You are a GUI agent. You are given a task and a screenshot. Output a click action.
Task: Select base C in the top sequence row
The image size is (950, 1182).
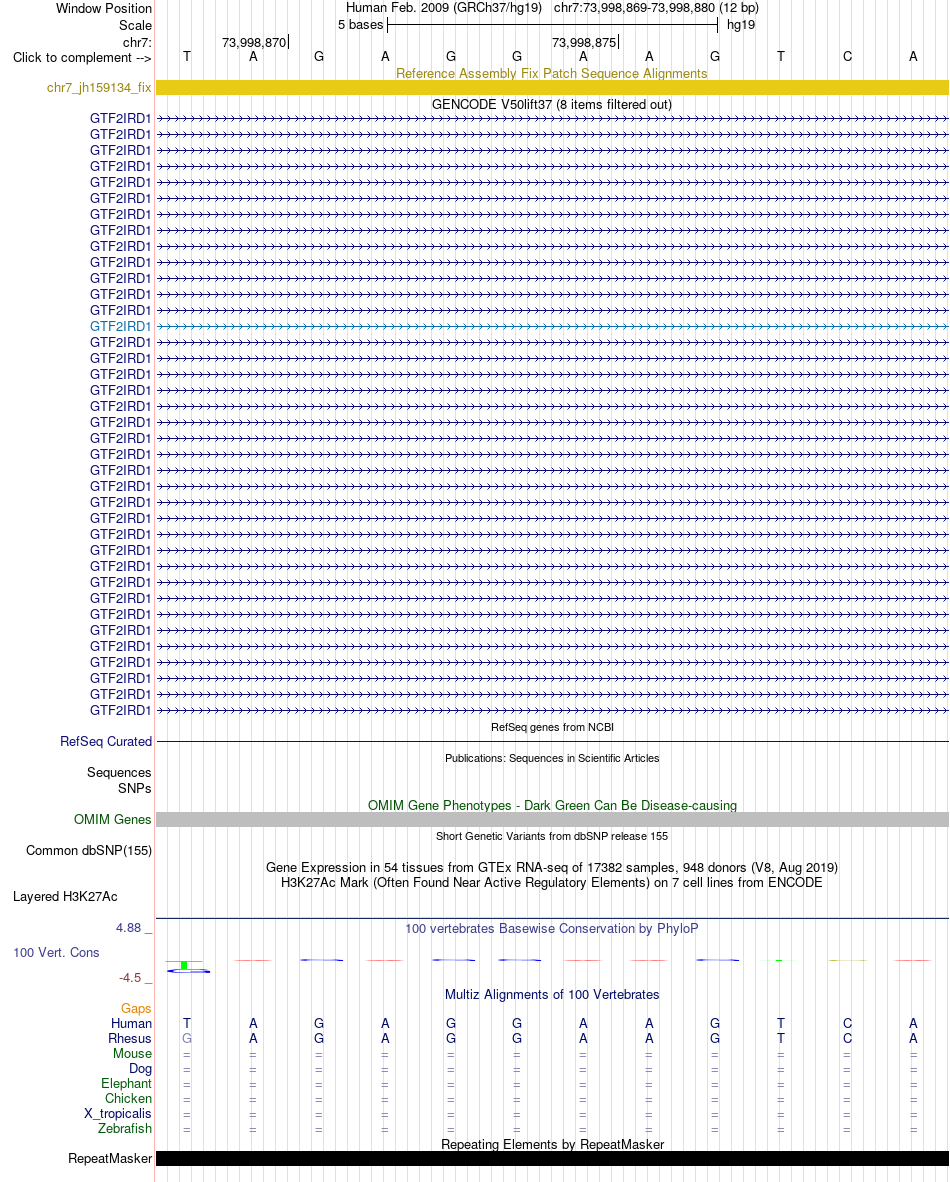(x=847, y=57)
